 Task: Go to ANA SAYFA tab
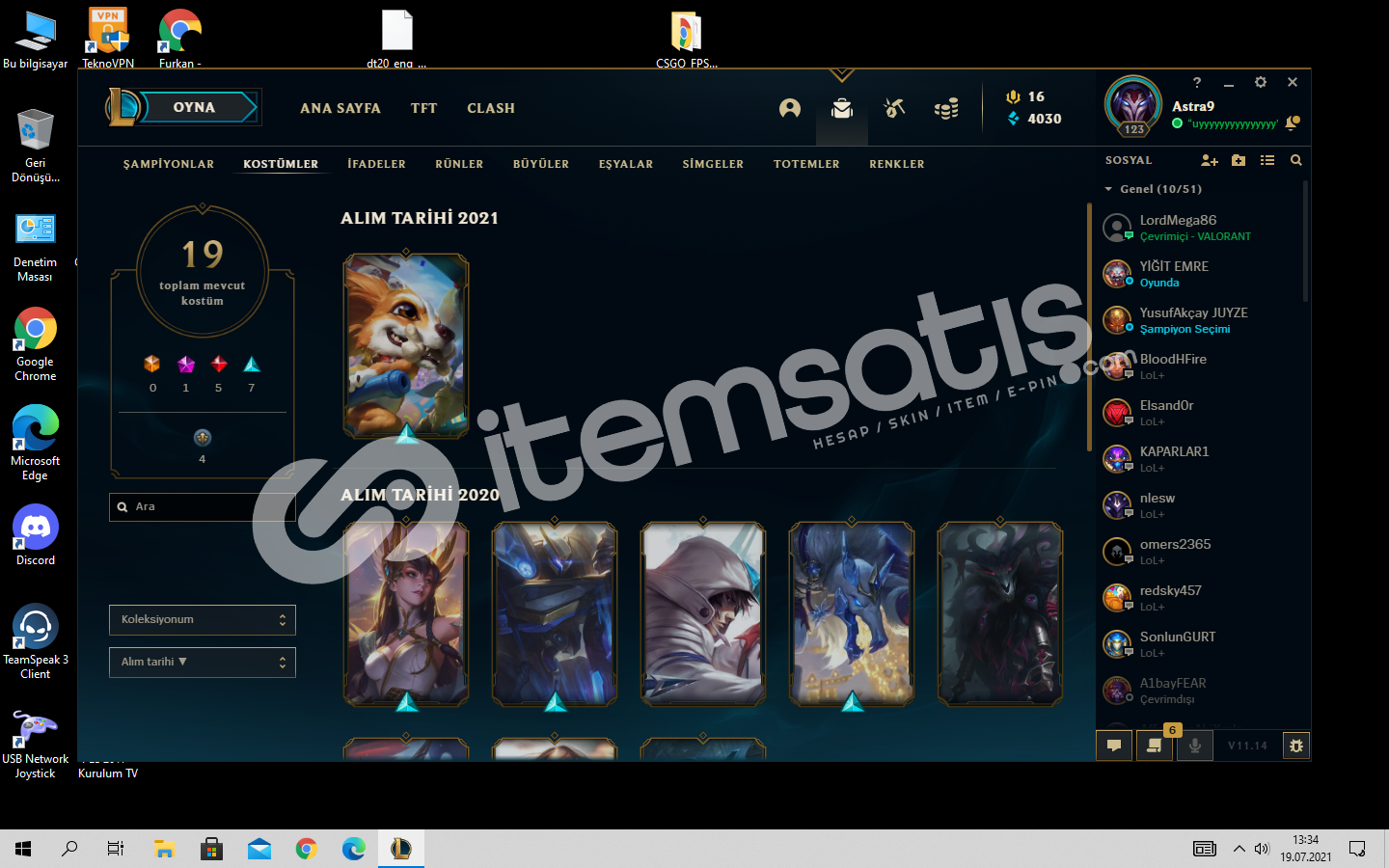tap(340, 108)
